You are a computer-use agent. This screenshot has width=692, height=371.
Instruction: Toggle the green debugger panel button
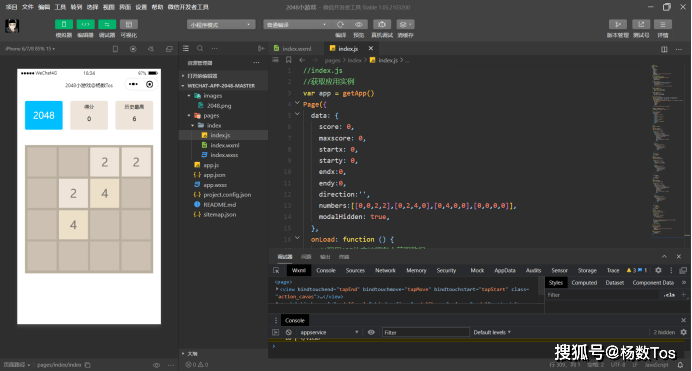click(107, 24)
